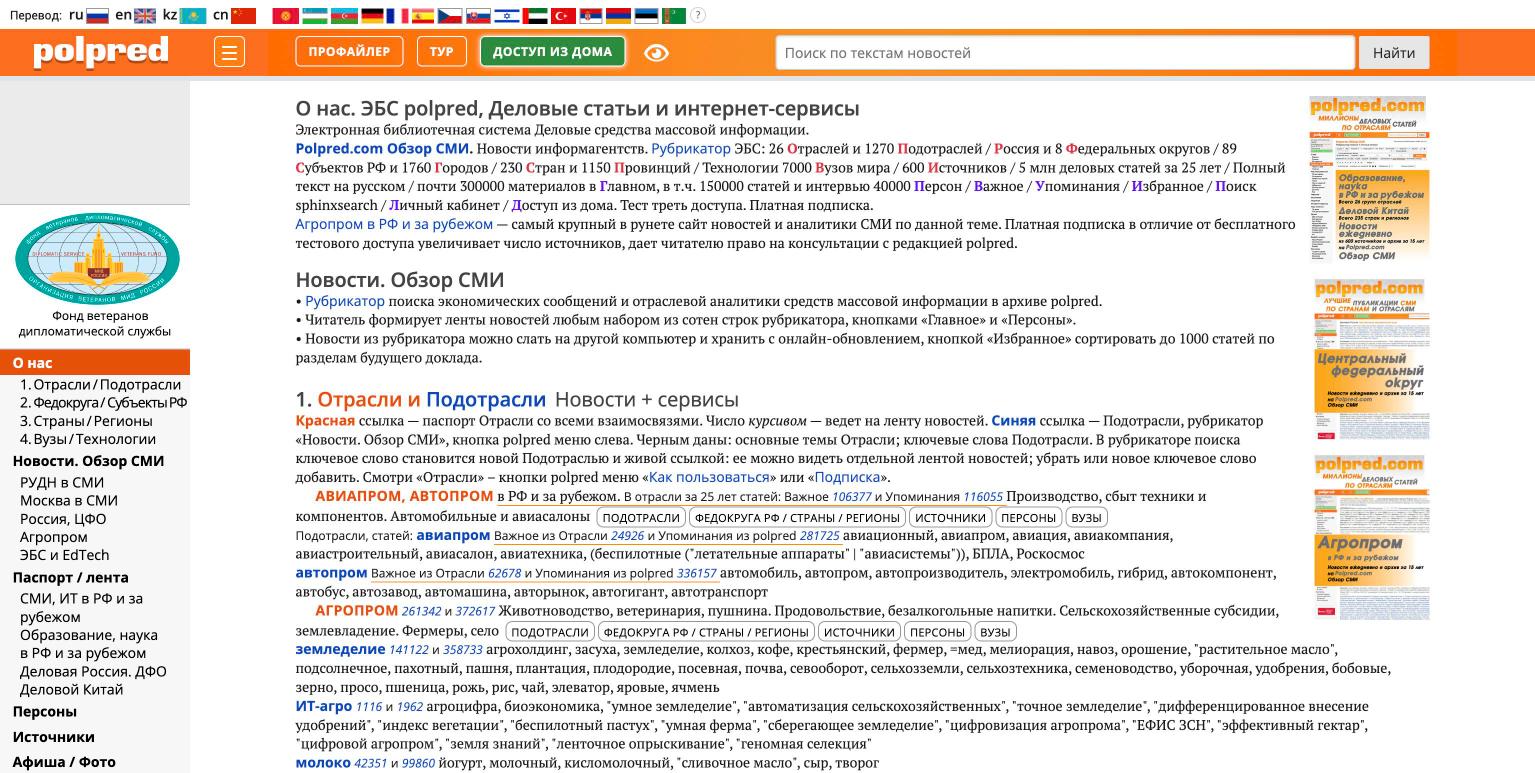This screenshot has height=773, width=1535.
Task: Click the German flag for translation
Action: (372, 15)
